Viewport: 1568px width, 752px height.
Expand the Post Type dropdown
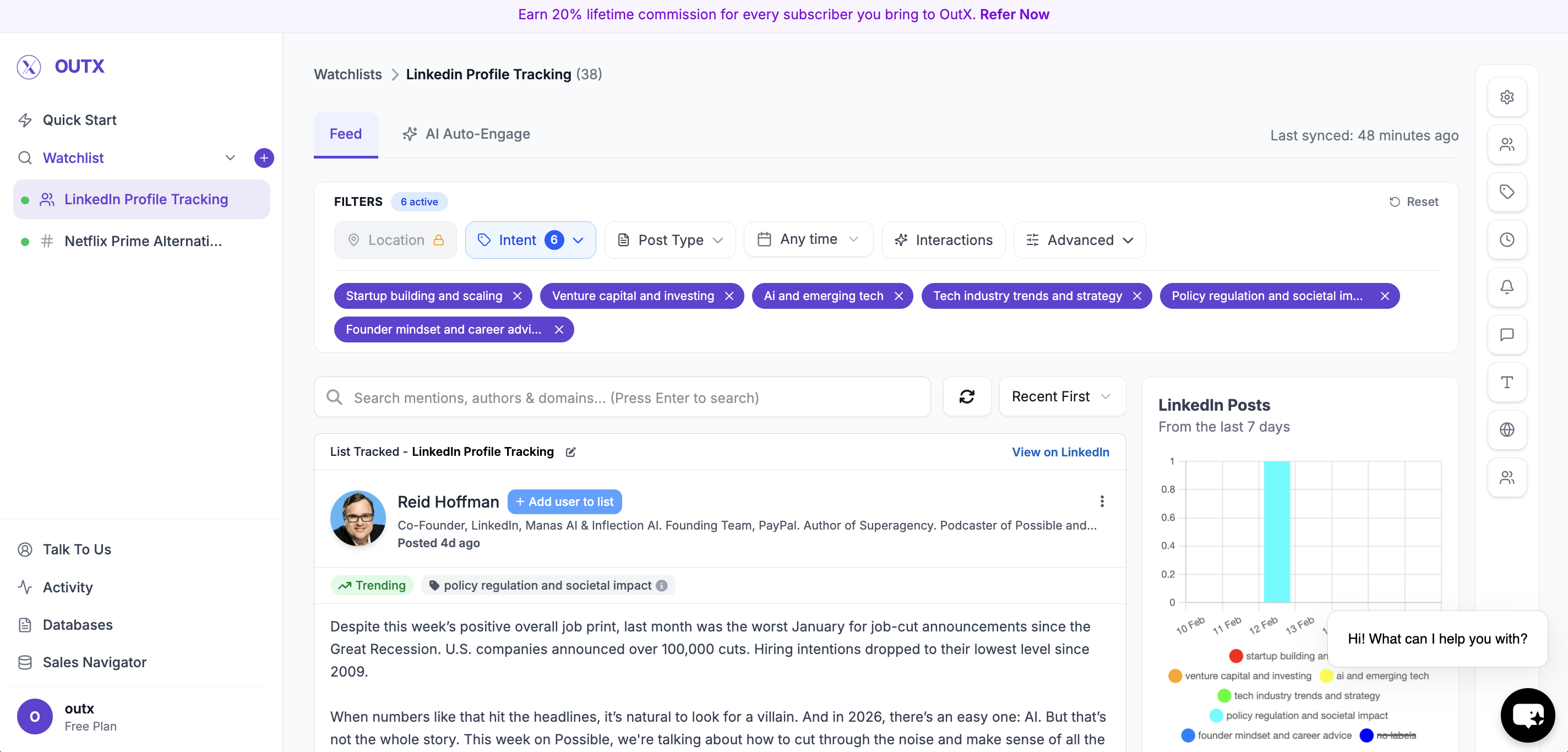click(669, 241)
